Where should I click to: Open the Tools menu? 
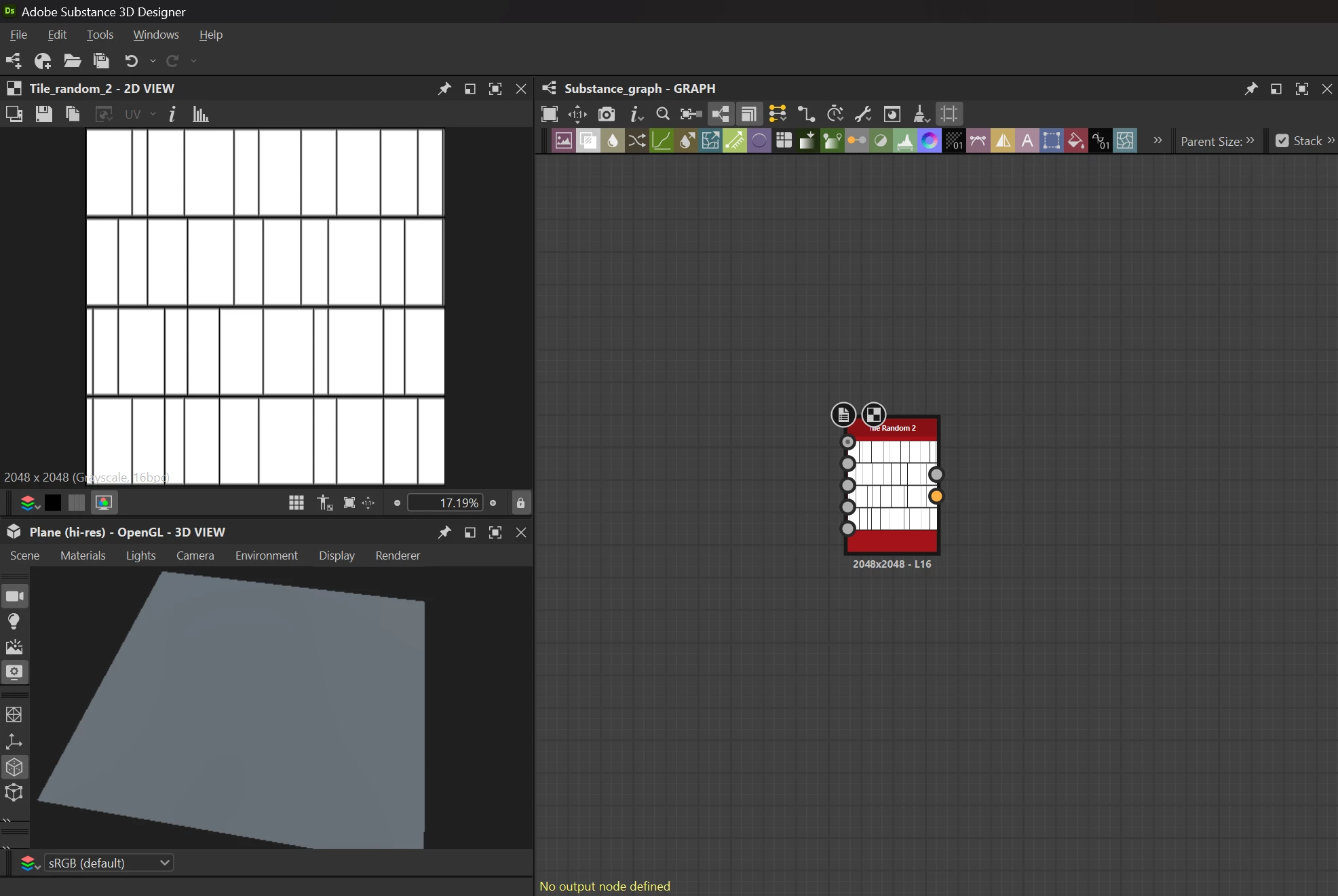pyautogui.click(x=100, y=35)
